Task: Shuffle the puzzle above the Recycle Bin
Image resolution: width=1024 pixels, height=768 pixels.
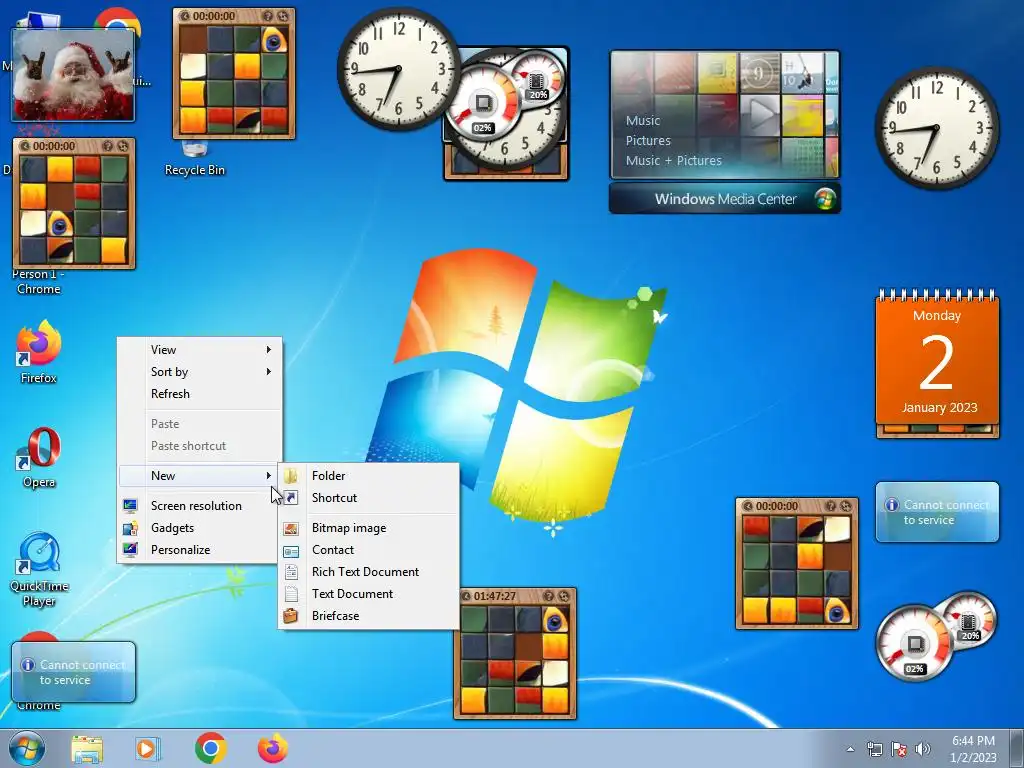Action: pyautogui.click(x=283, y=16)
